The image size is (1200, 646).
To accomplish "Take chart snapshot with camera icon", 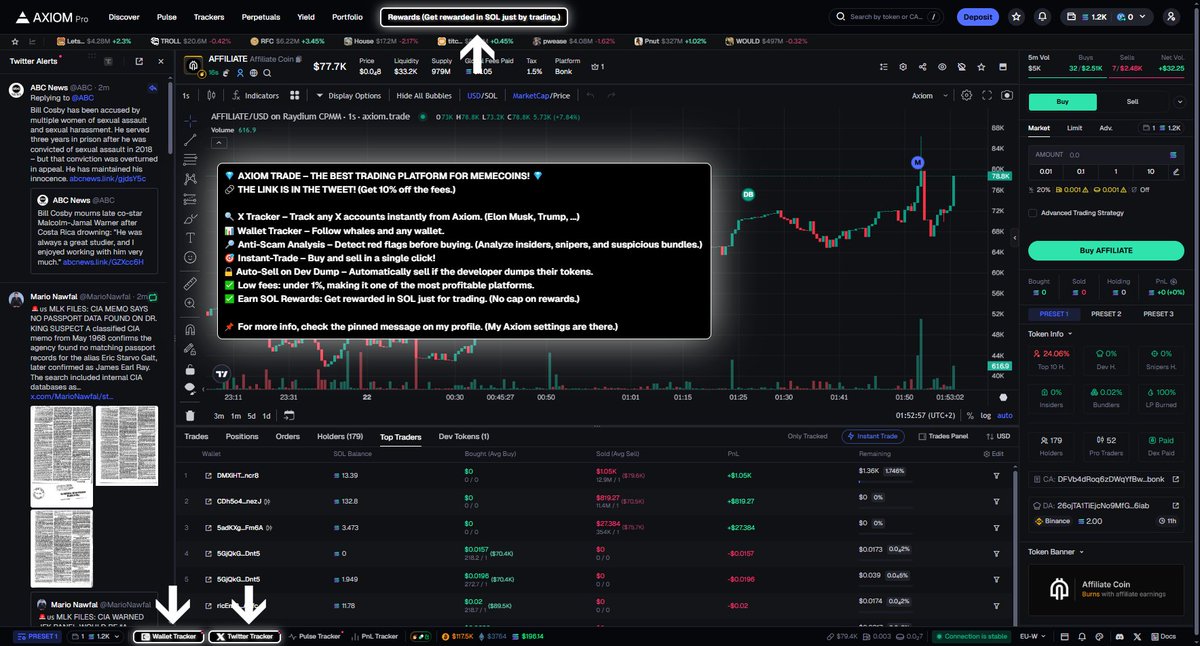I will point(1006,95).
